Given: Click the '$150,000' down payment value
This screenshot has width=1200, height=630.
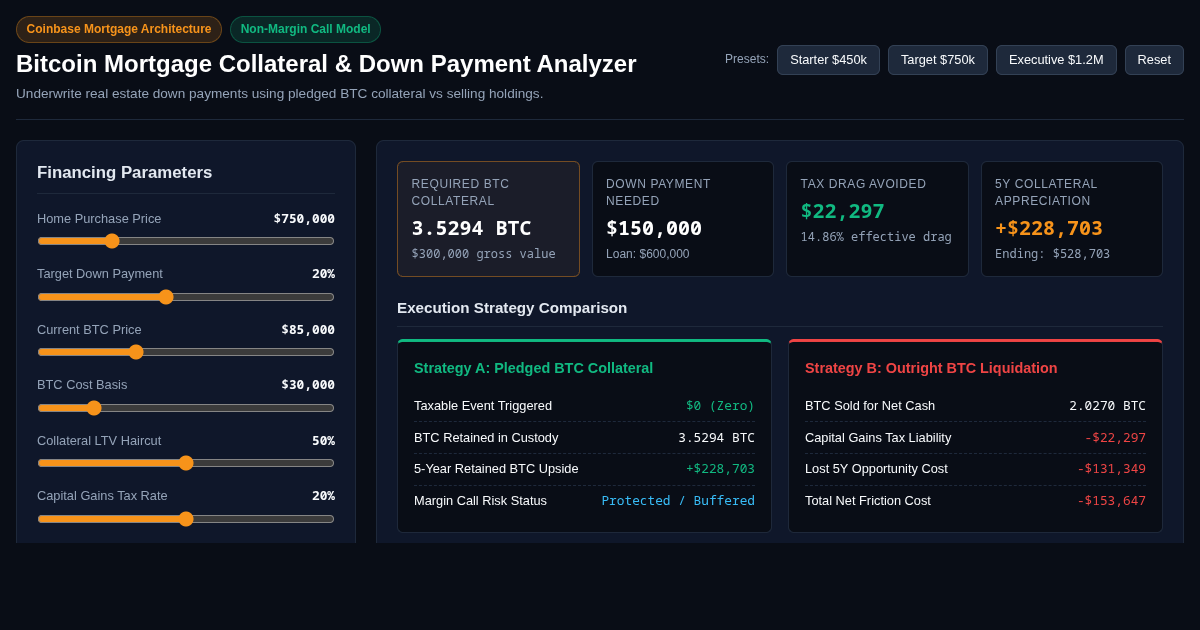Looking at the screenshot, I should [x=654, y=228].
